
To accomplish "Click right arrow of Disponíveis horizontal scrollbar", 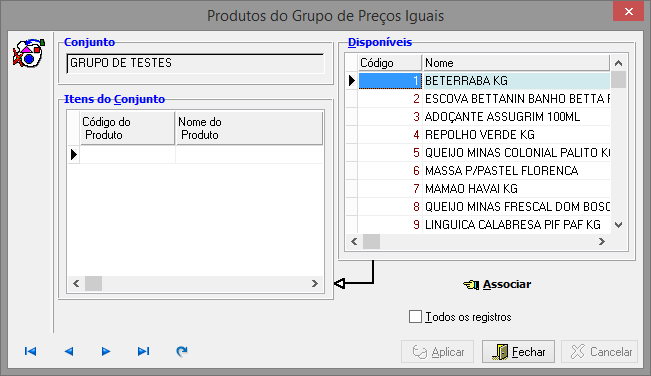I will pyautogui.click(x=602, y=242).
